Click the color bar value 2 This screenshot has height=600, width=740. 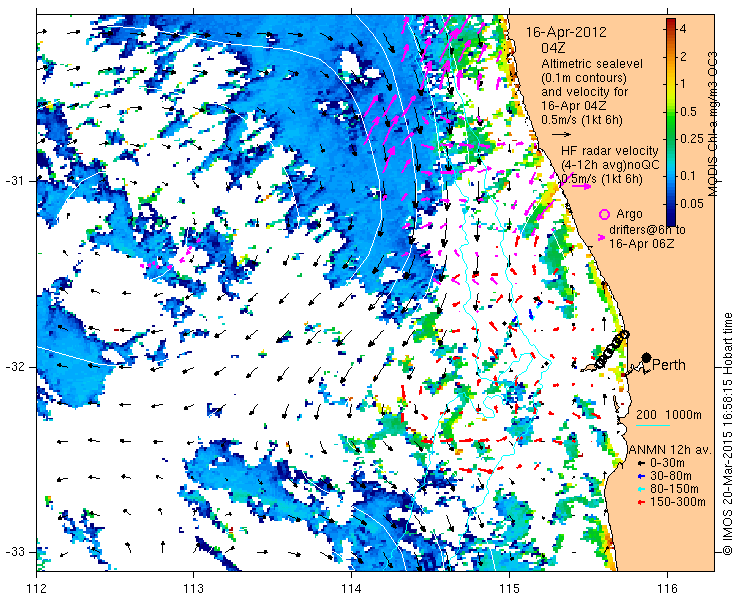coord(683,57)
